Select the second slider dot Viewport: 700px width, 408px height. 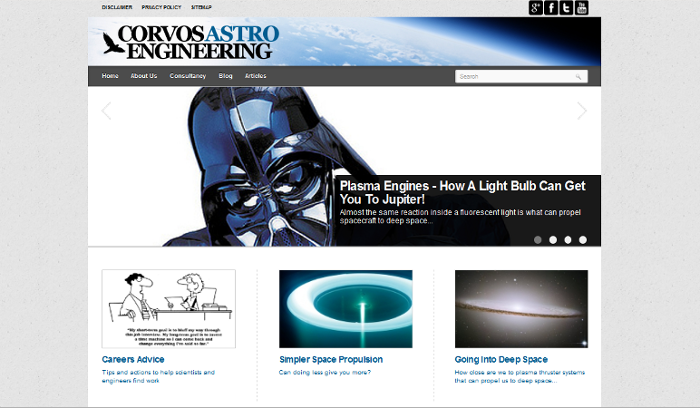553,240
